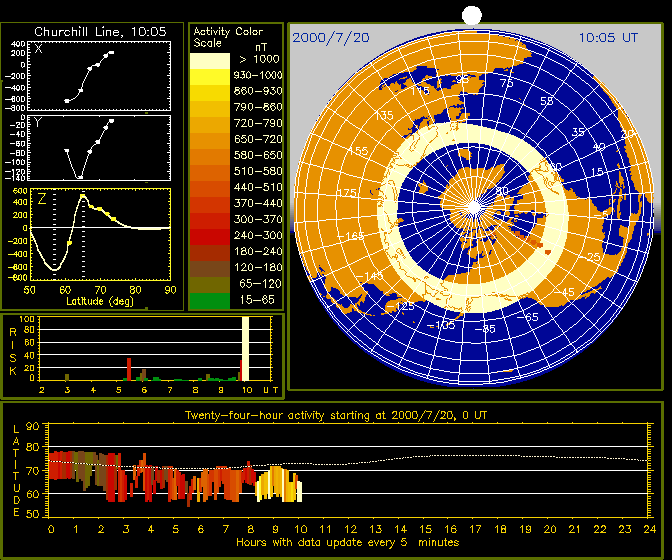Click the 930-1000 nT yellow swatch
The image size is (672, 560).
coord(209,75)
